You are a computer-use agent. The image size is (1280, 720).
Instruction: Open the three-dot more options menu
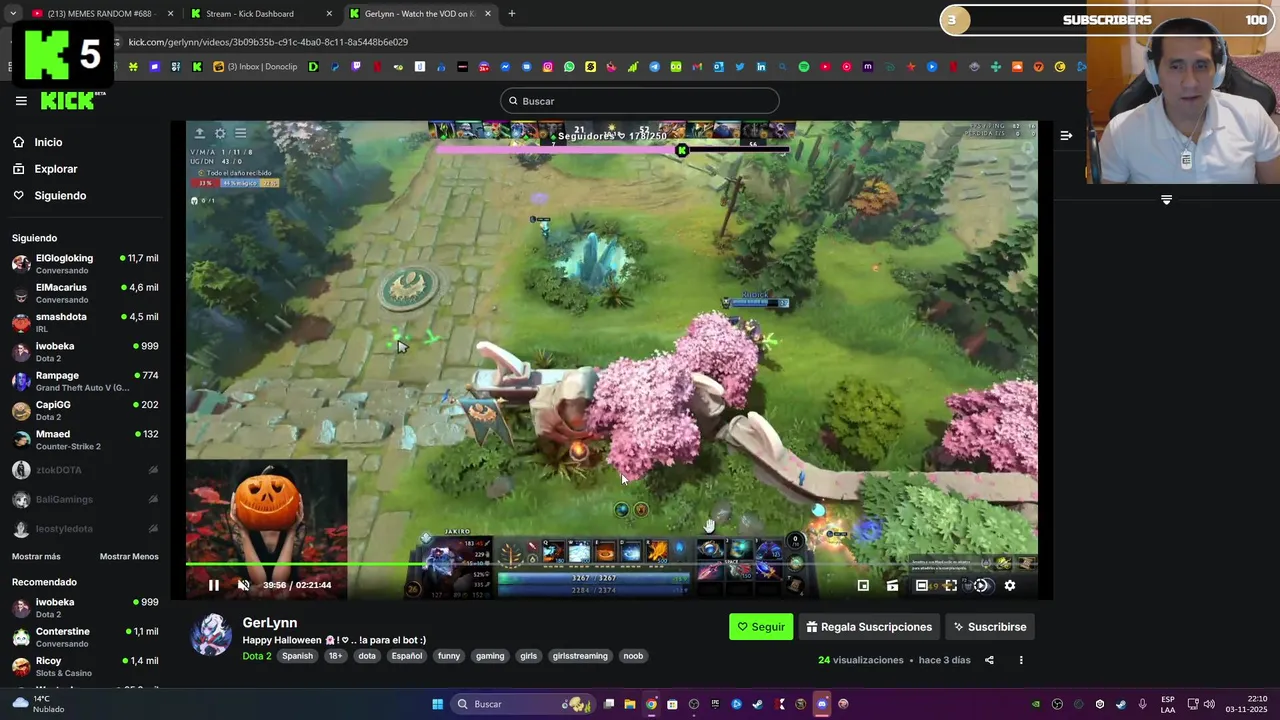[x=1021, y=660]
